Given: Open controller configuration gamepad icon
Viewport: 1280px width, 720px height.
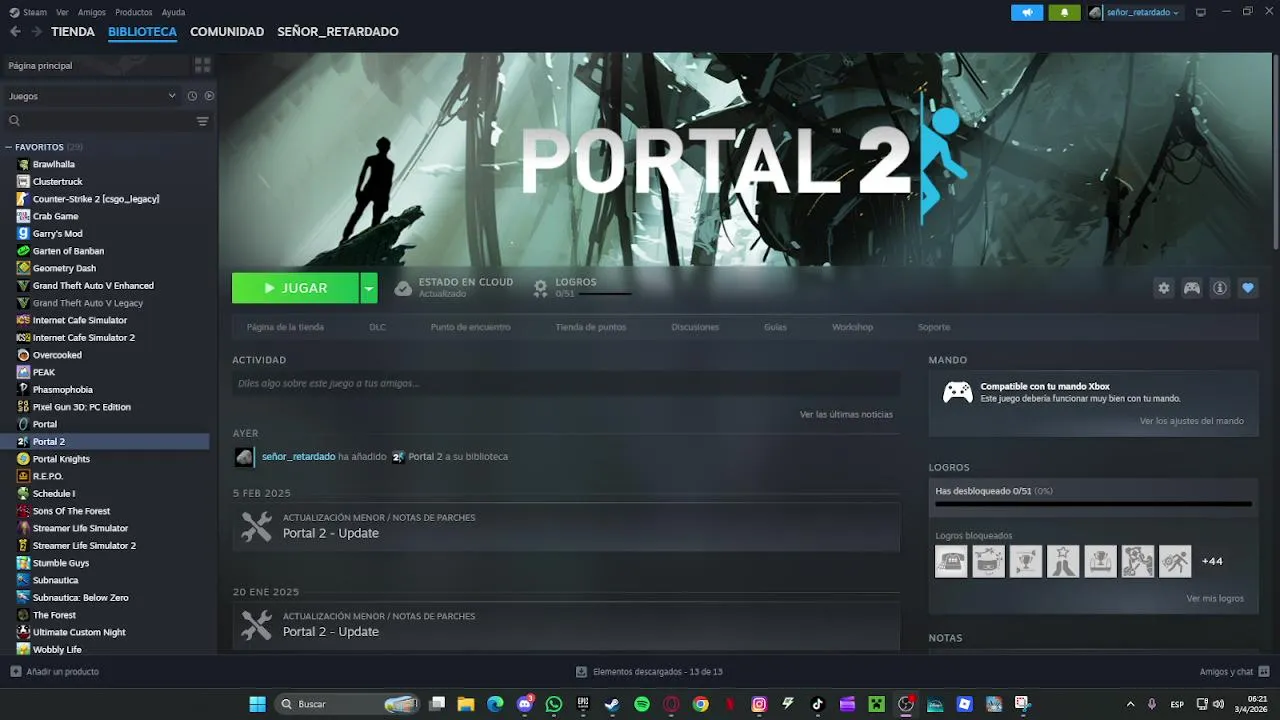Looking at the screenshot, I should coord(1192,288).
